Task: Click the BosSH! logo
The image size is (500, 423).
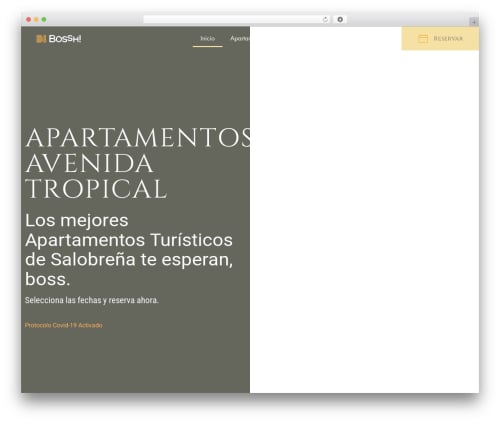Action: tap(59, 39)
